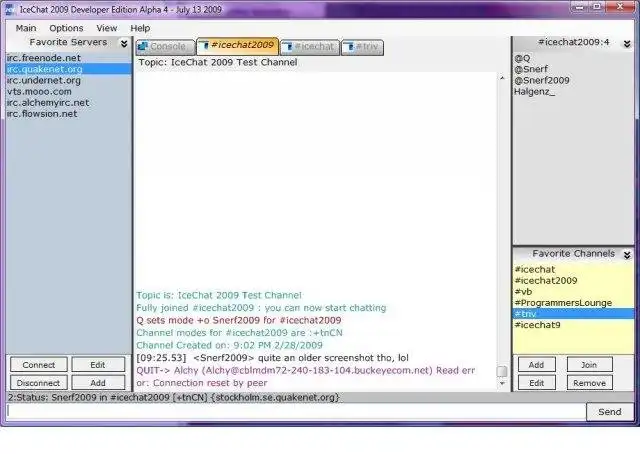Select user @Snerf2009 in nick list
Screen dimensions: 640x454
(573, 80)
